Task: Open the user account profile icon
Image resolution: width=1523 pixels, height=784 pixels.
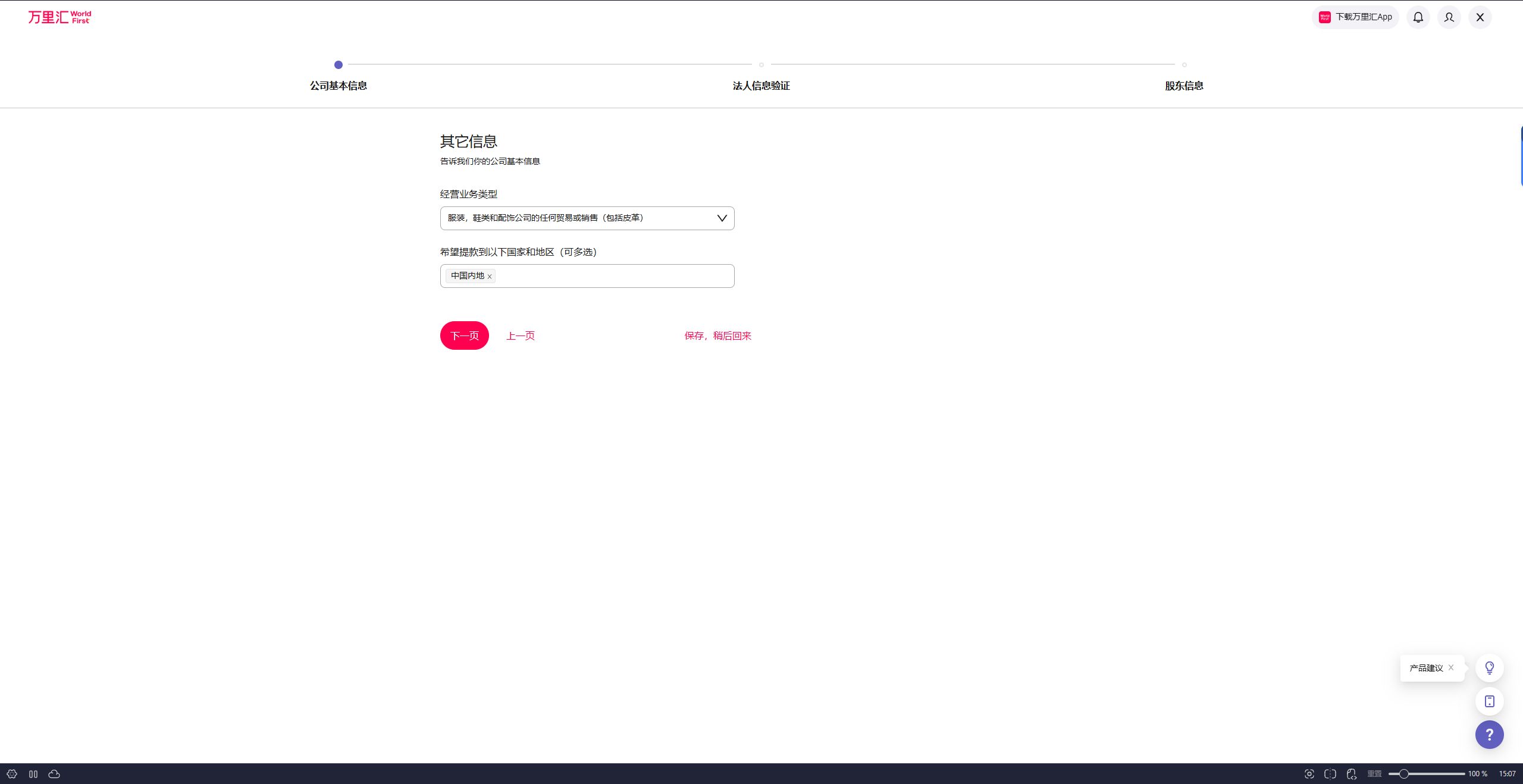Action: [1449, 17]
